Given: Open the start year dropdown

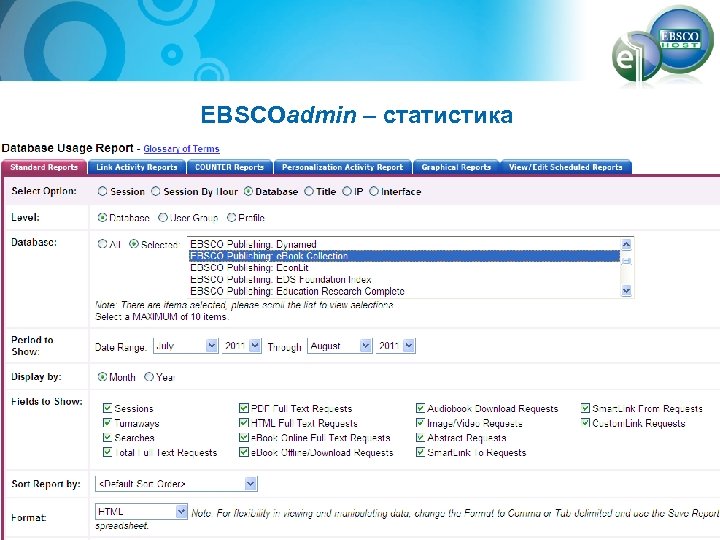Looking at the screenshot, I should [242, 346].
